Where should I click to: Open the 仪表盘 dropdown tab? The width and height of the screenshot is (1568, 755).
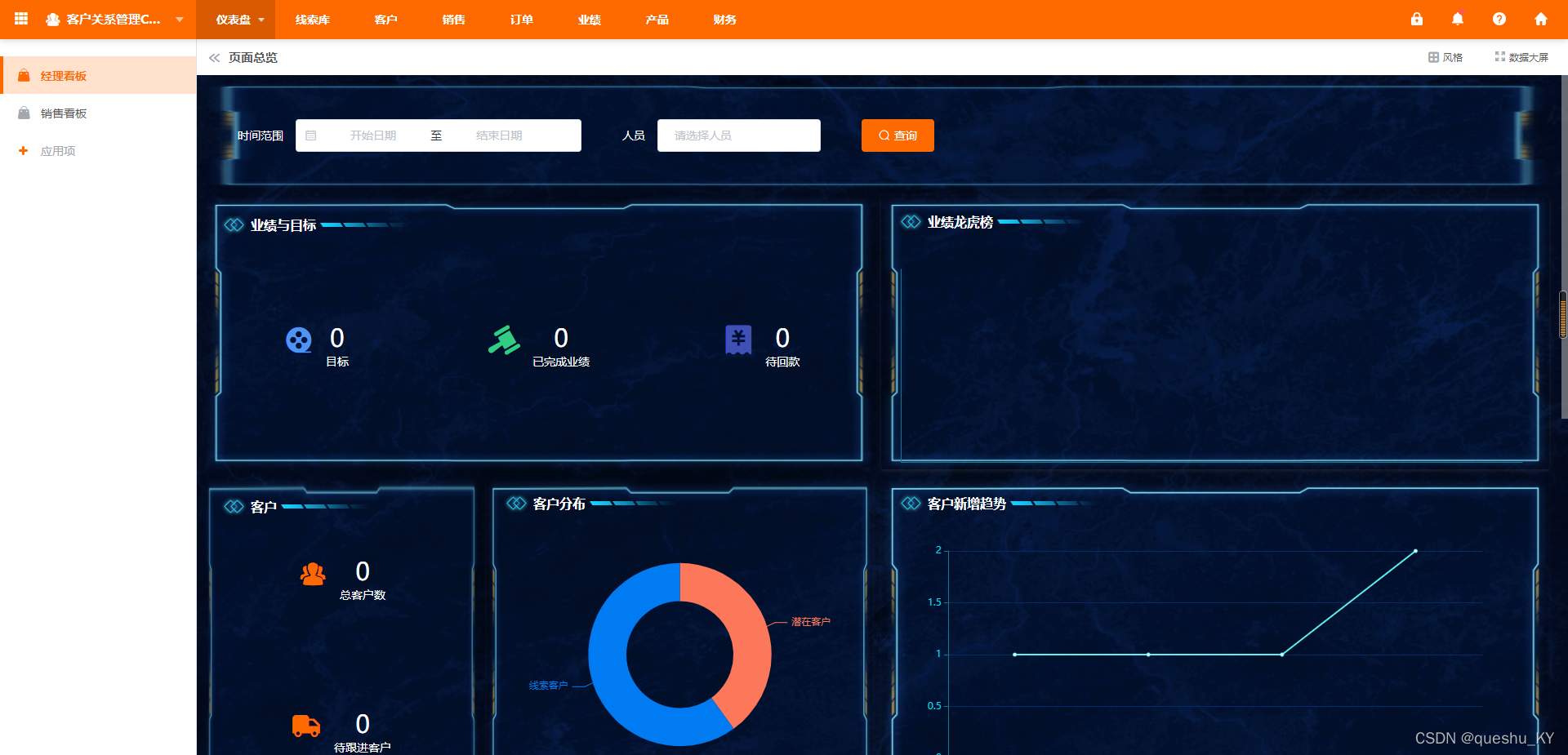click(235, 20)
